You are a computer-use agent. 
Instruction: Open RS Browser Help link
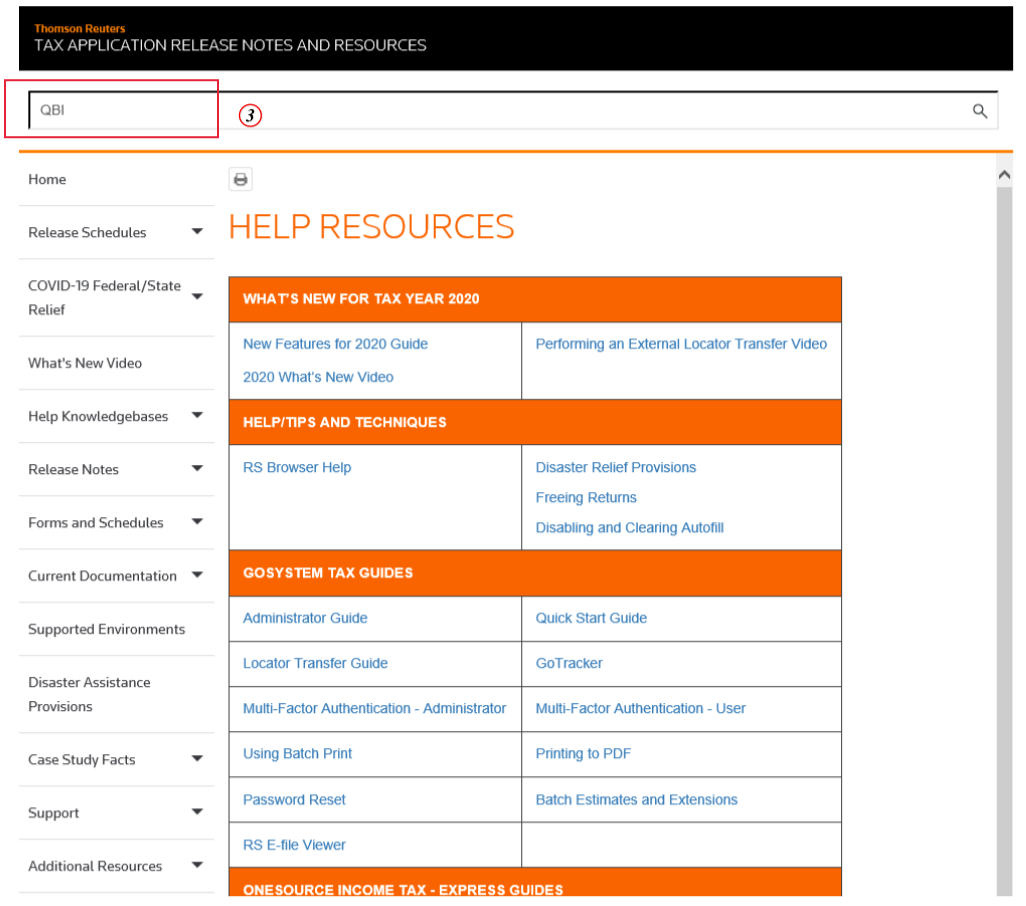click(297, 468)
